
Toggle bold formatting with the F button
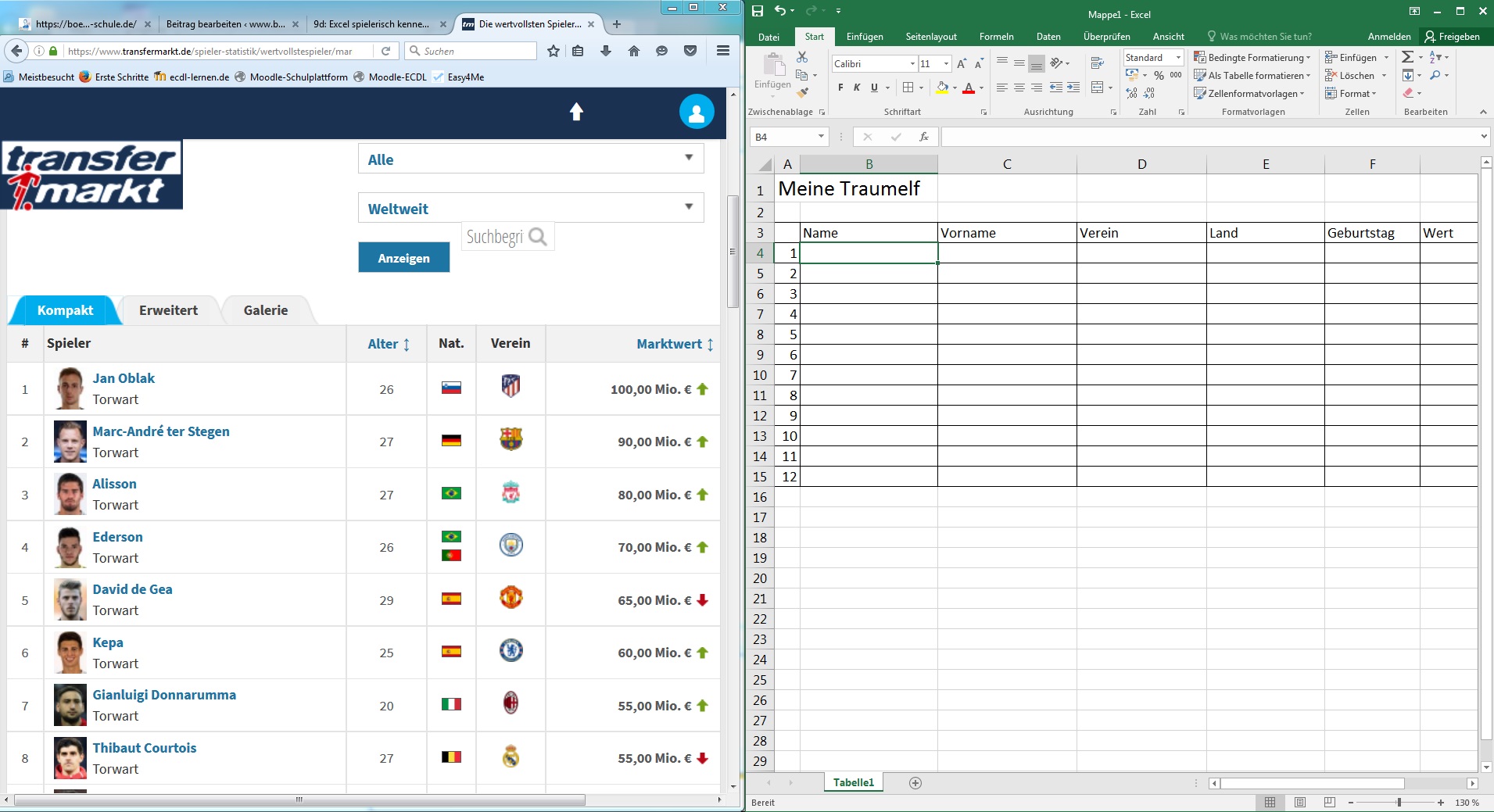pyautogui.click(x=840, y=88)
